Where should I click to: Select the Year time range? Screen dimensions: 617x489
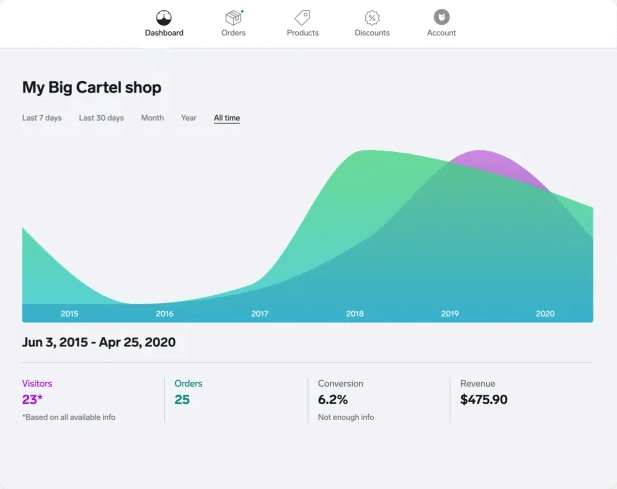pos(188,118)
